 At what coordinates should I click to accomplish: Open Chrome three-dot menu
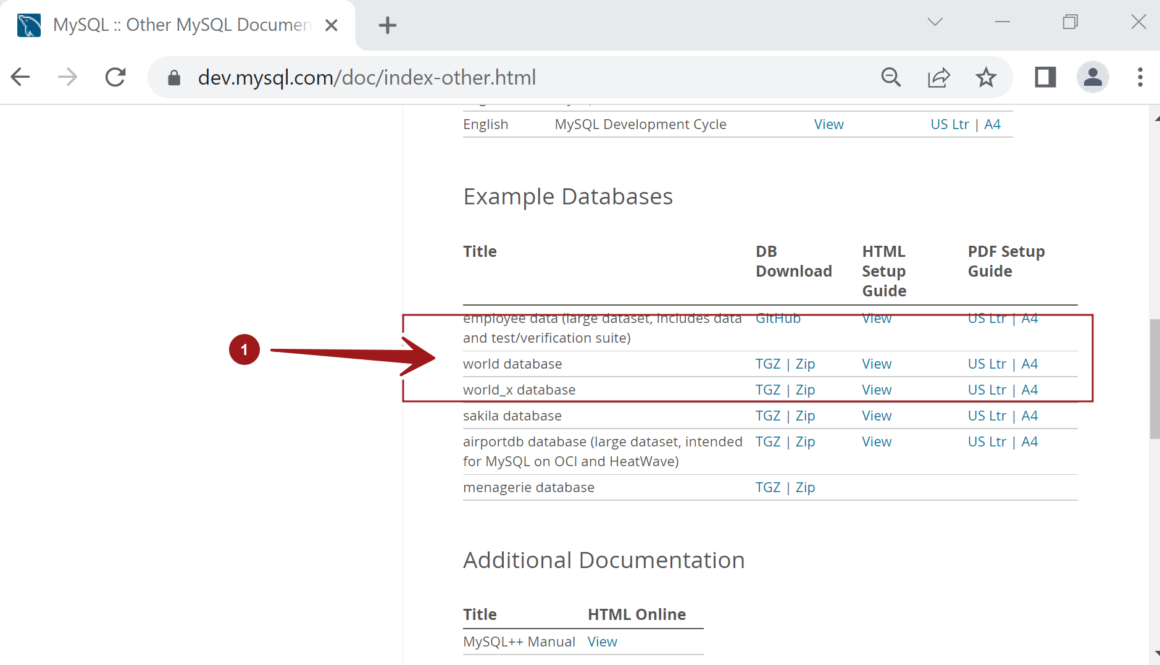pos(1140,77)
